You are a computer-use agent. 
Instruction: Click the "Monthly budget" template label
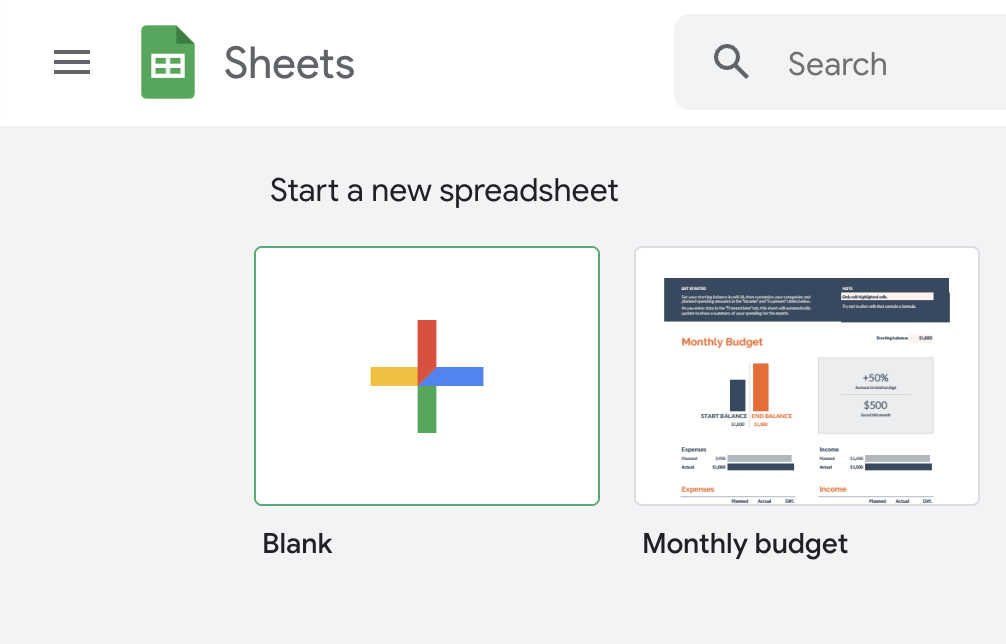click(x=745, y=545)
